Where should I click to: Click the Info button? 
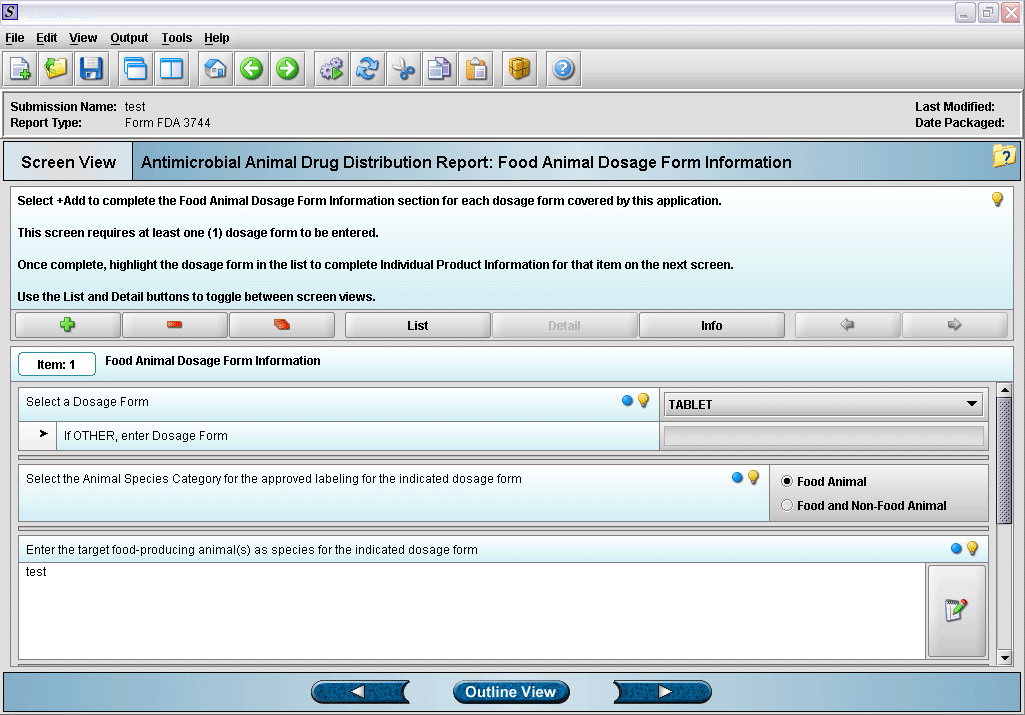click(711, 325)
